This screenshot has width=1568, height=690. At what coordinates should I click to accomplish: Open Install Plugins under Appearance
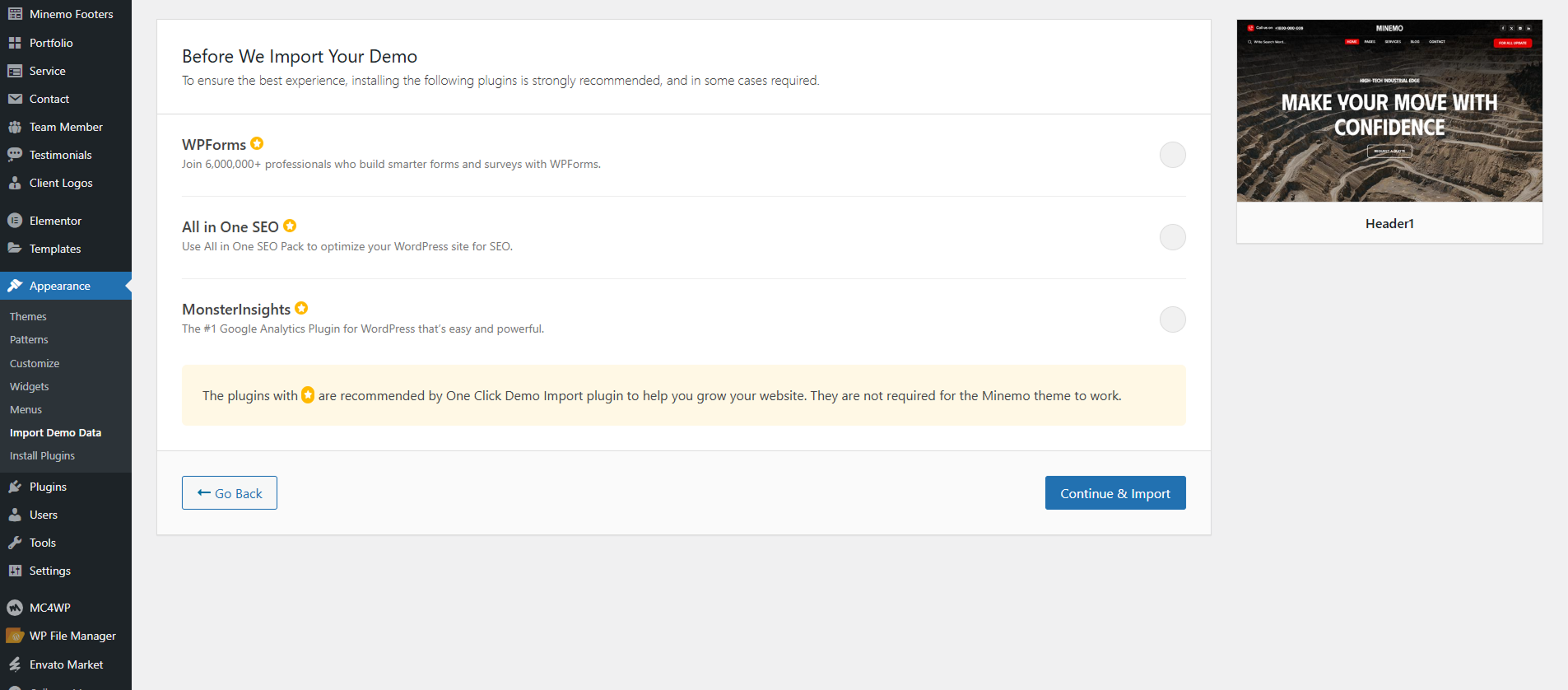click(x=42, y=455)
